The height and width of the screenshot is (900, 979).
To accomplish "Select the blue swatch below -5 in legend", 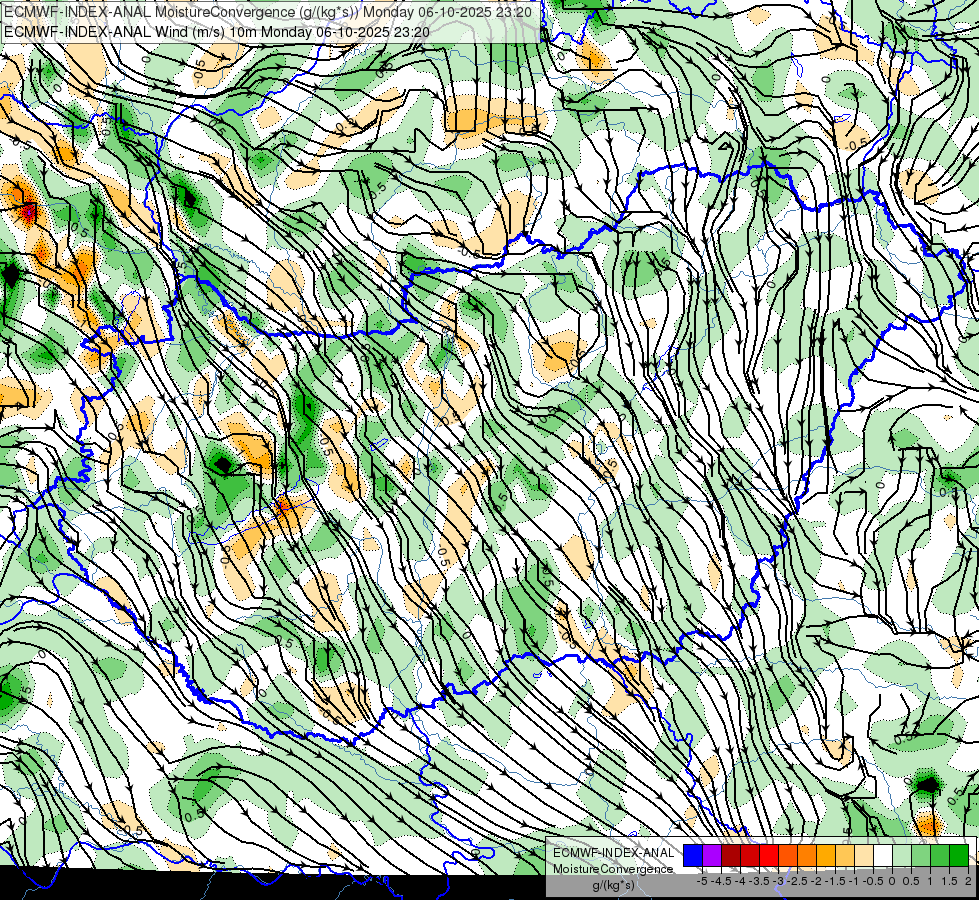I will 693,856.
